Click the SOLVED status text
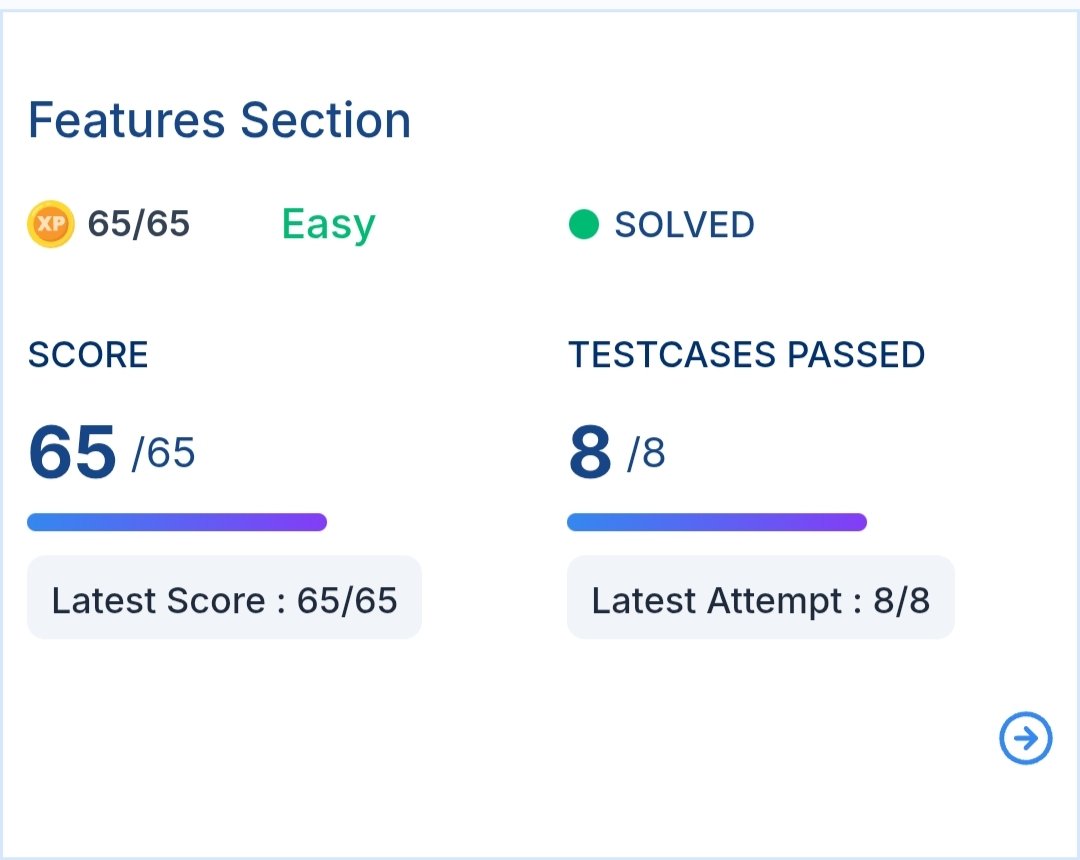The width and height of the screenshot is (1080, 860). tap(684, 225)
